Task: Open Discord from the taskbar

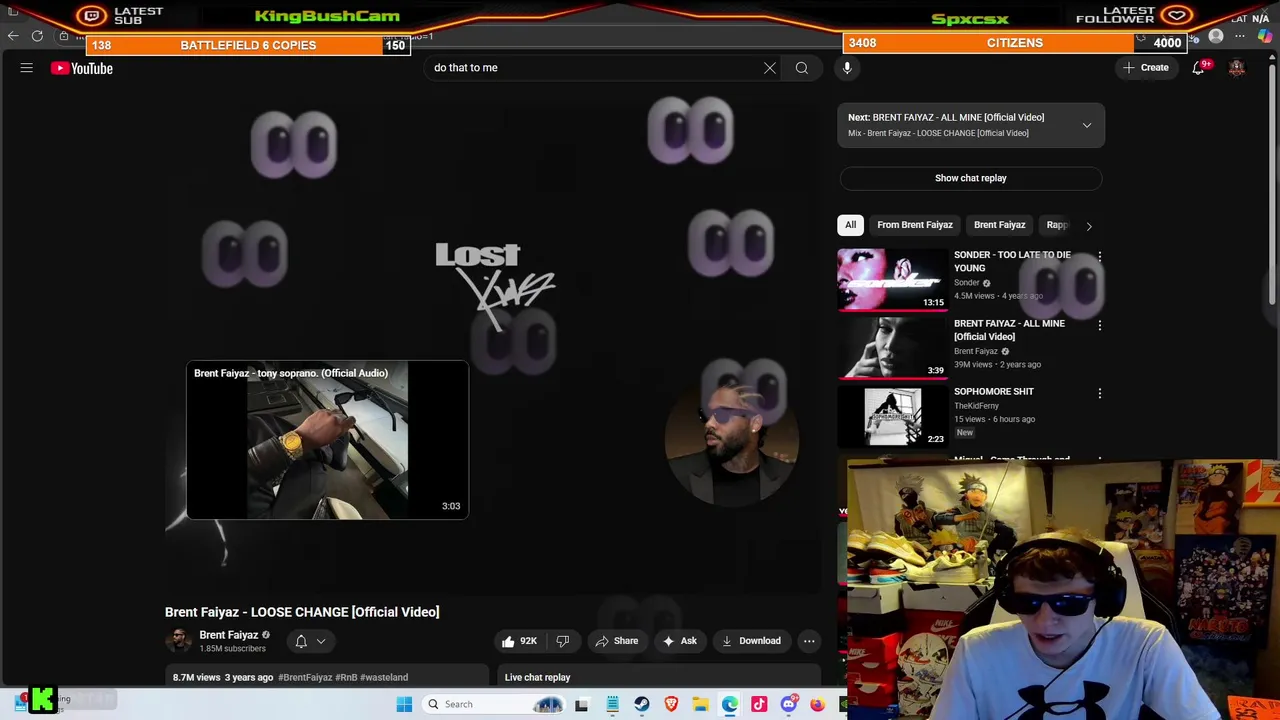Action: (x=788, y=704)
